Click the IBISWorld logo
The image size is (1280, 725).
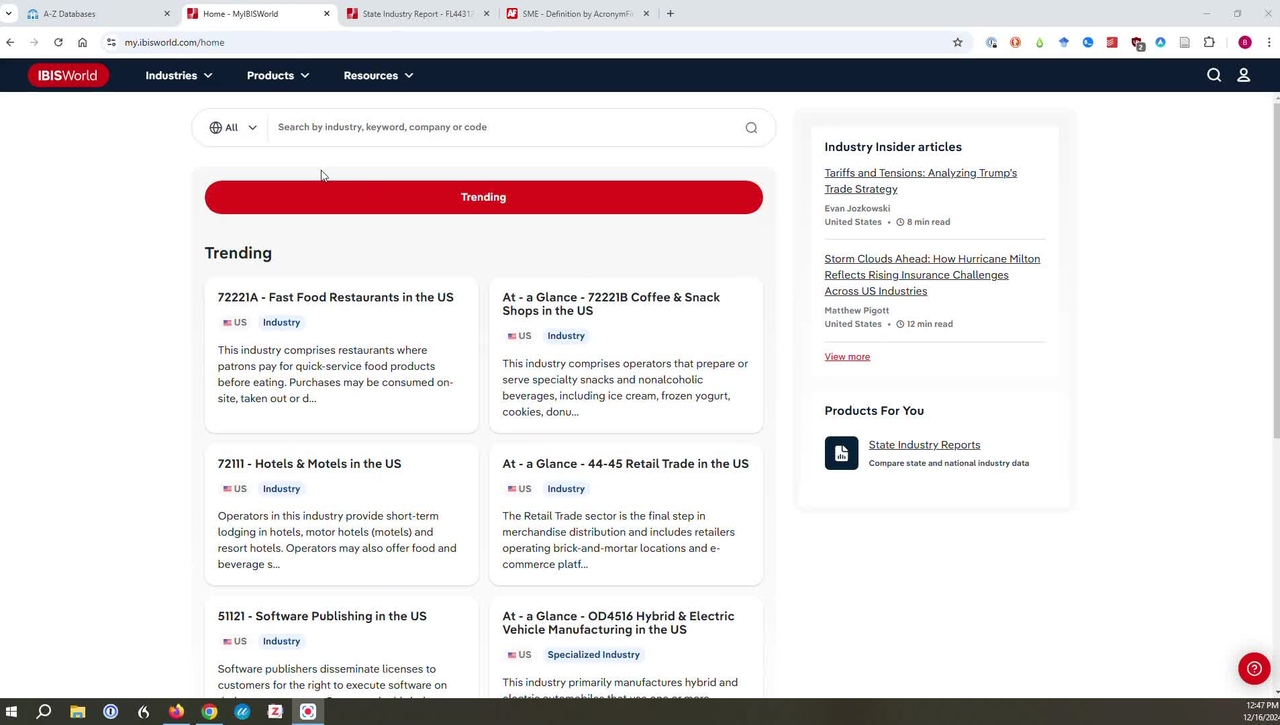68,75
